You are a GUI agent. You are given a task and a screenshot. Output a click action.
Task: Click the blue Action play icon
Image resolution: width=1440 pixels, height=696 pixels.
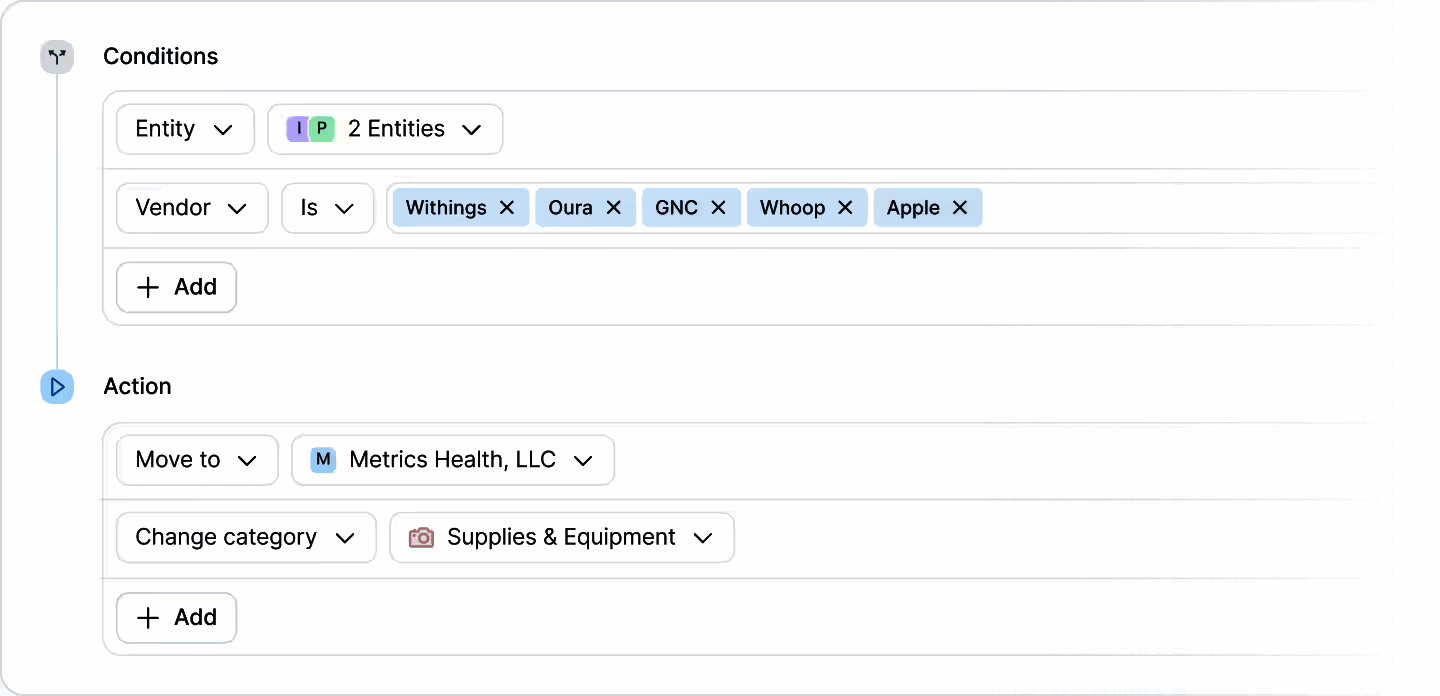coord(57,387)
